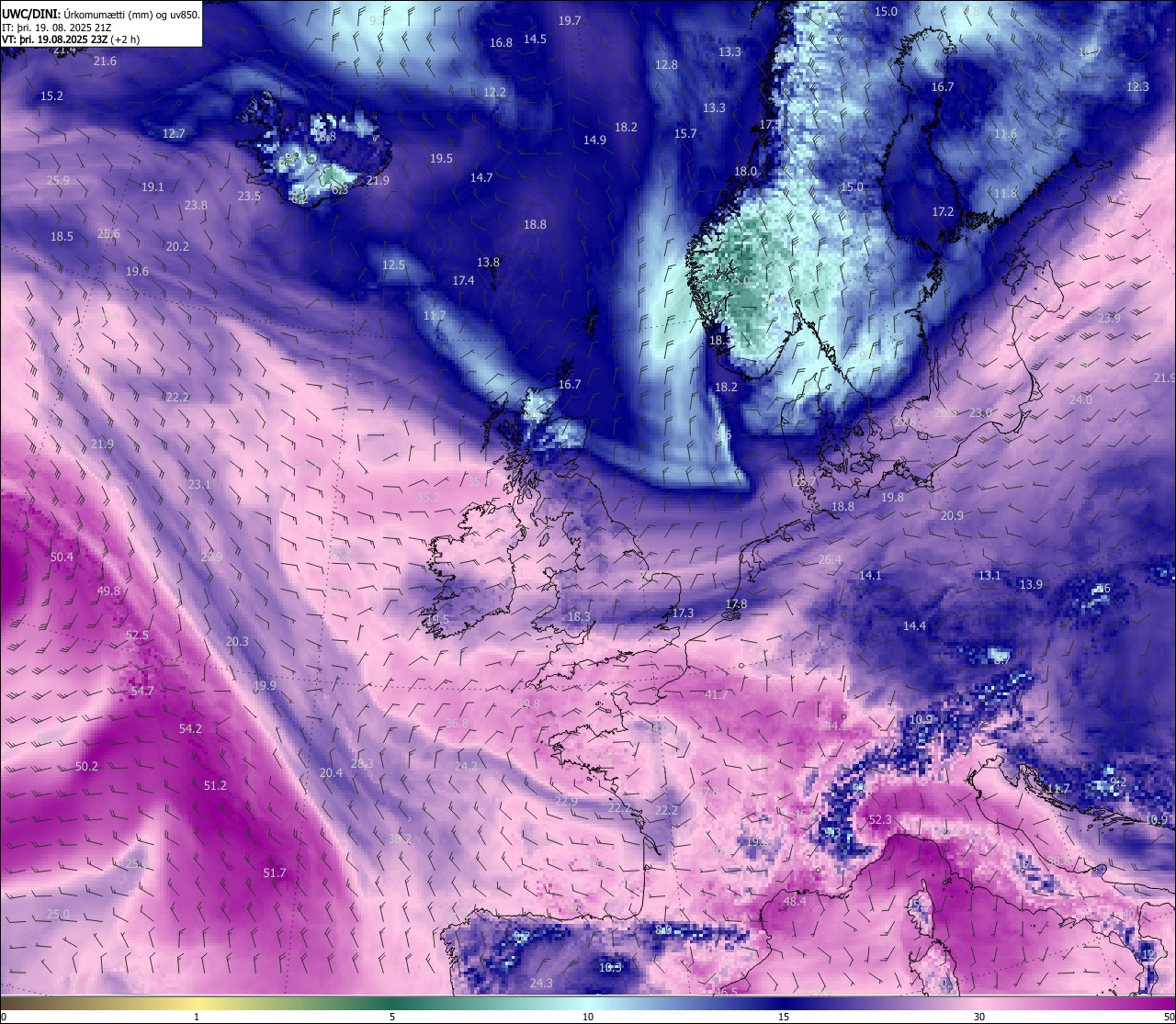Click the 14.5 map value
This screenshot has width=1176, height=1024.
point(535,39)
